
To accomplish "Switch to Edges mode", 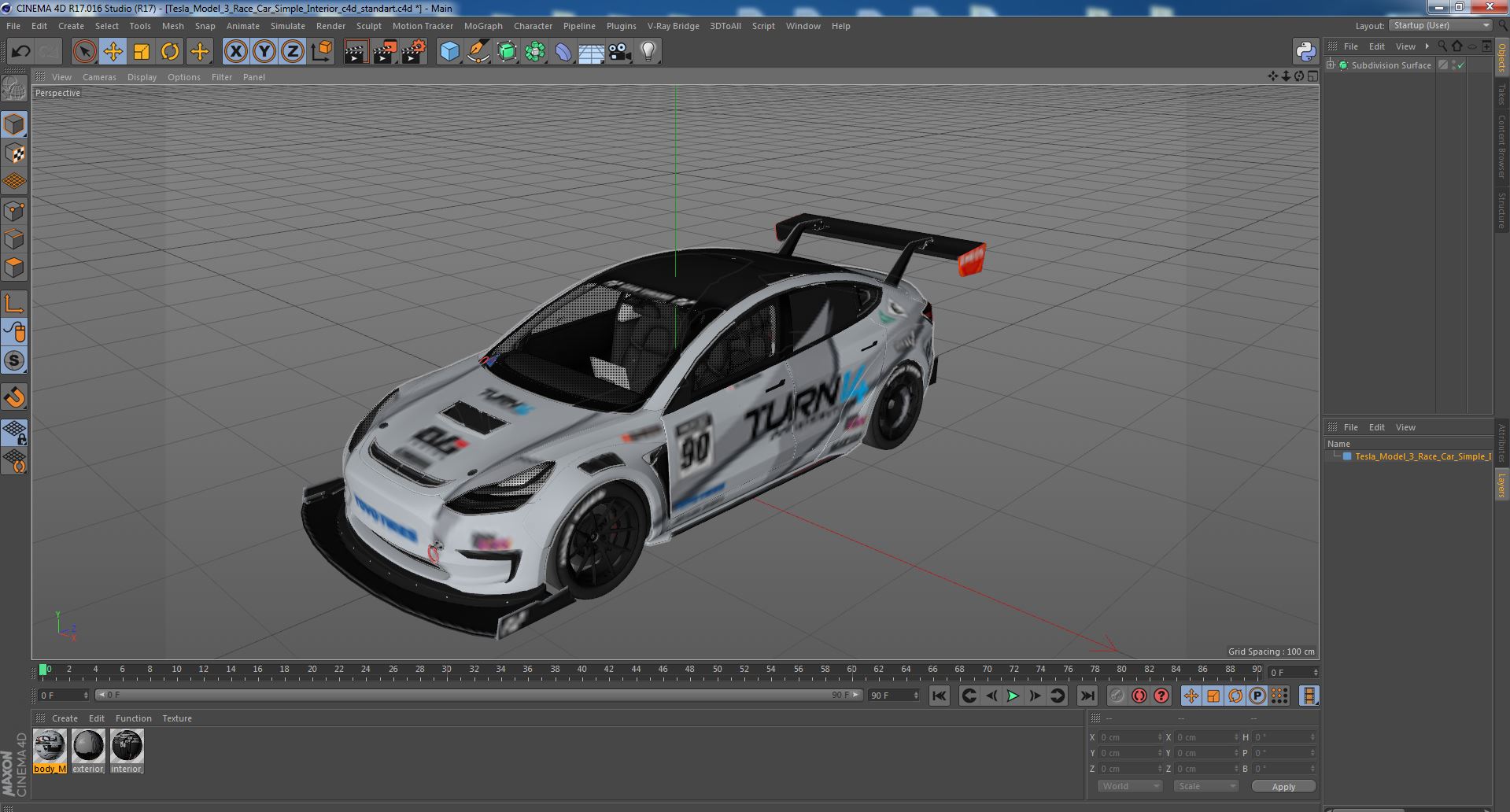I will click(x=14, y=239).
